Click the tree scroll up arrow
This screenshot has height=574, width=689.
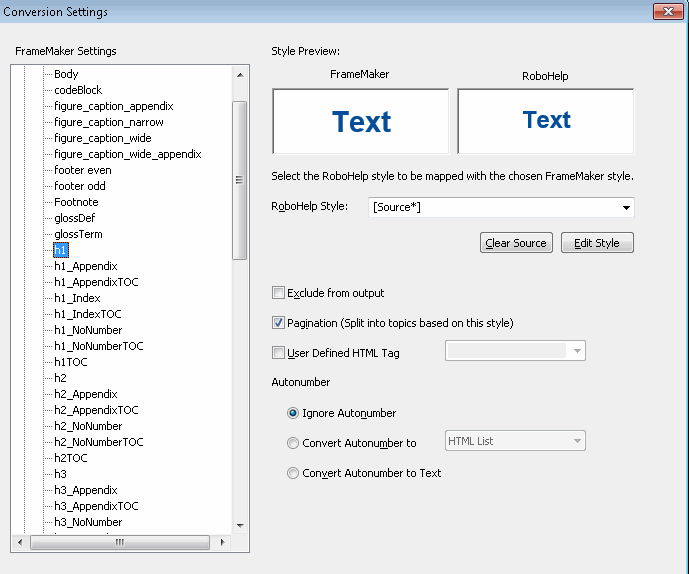(240, 75)
